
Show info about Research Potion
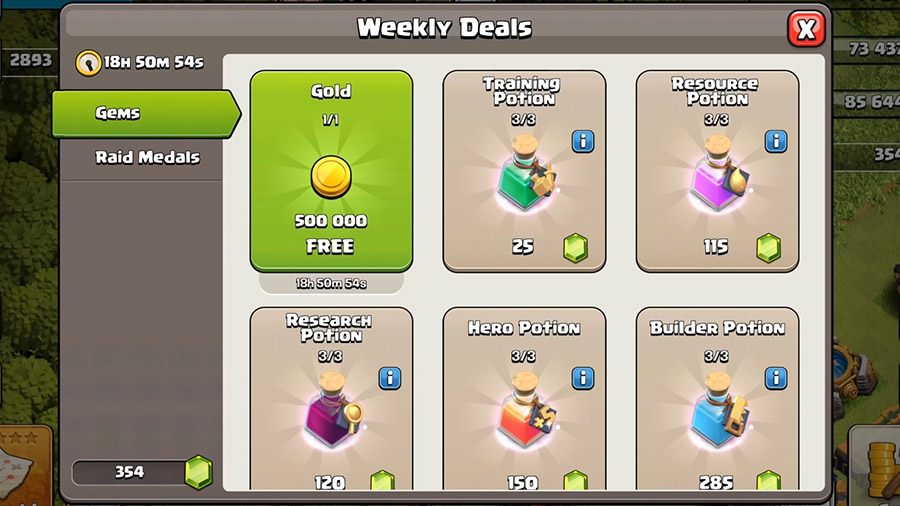(390, 378)
